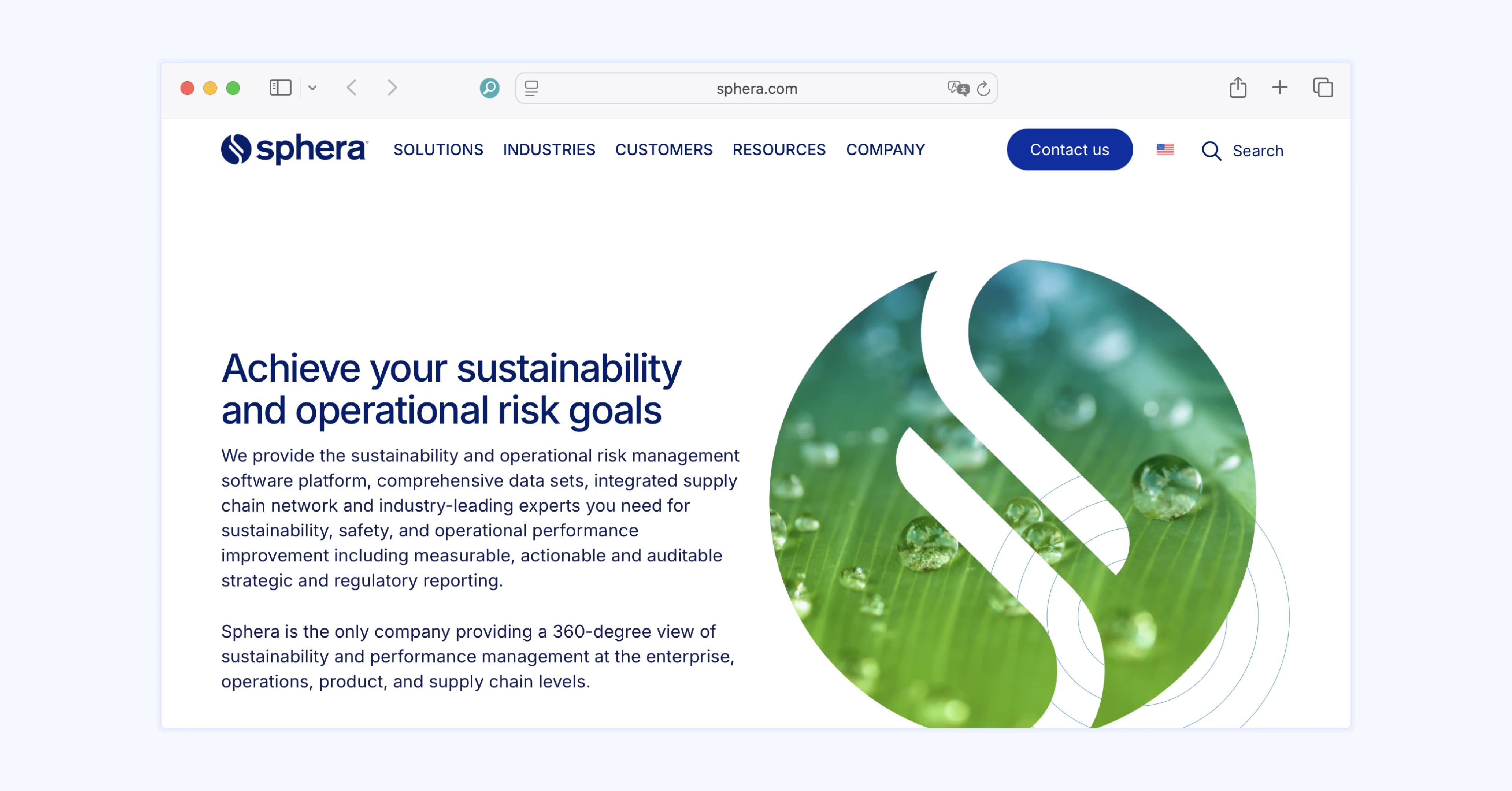Image resolution: width=1512 pixels, height=791 pixels.
Task: Open the US flag language selector
Action: [1164, 150]
